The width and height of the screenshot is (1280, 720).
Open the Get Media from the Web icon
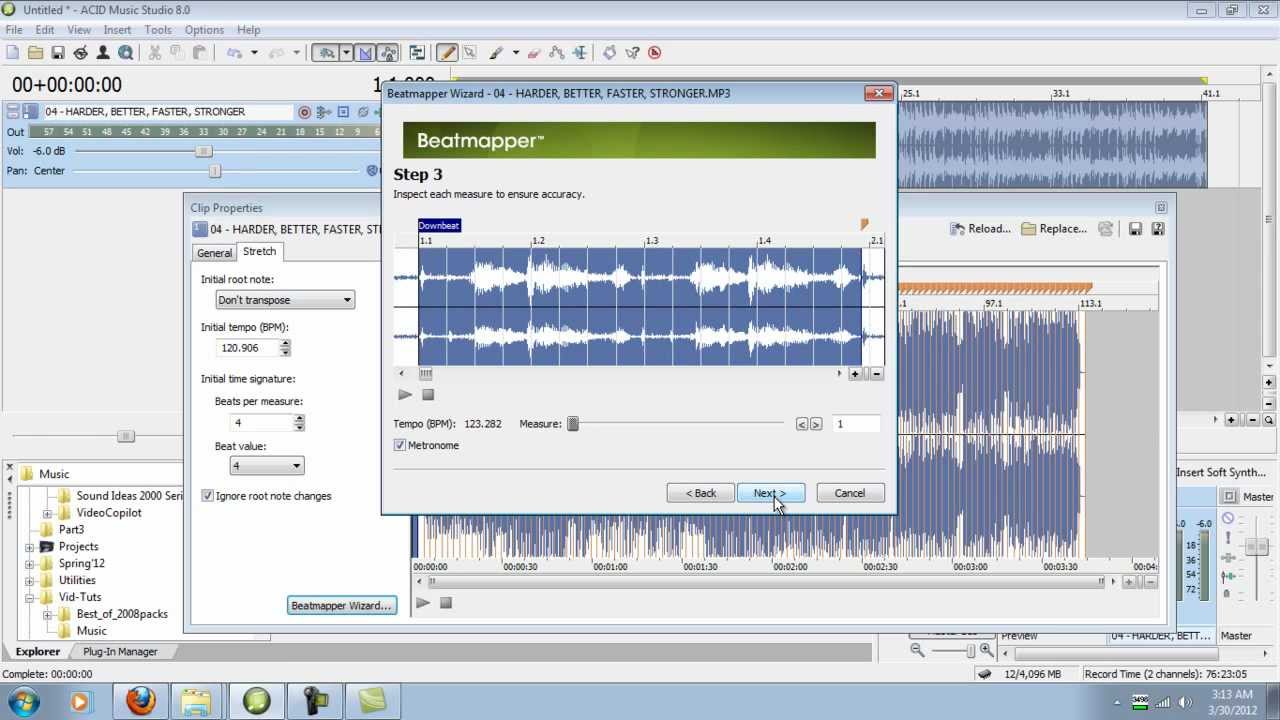(126, 53)
